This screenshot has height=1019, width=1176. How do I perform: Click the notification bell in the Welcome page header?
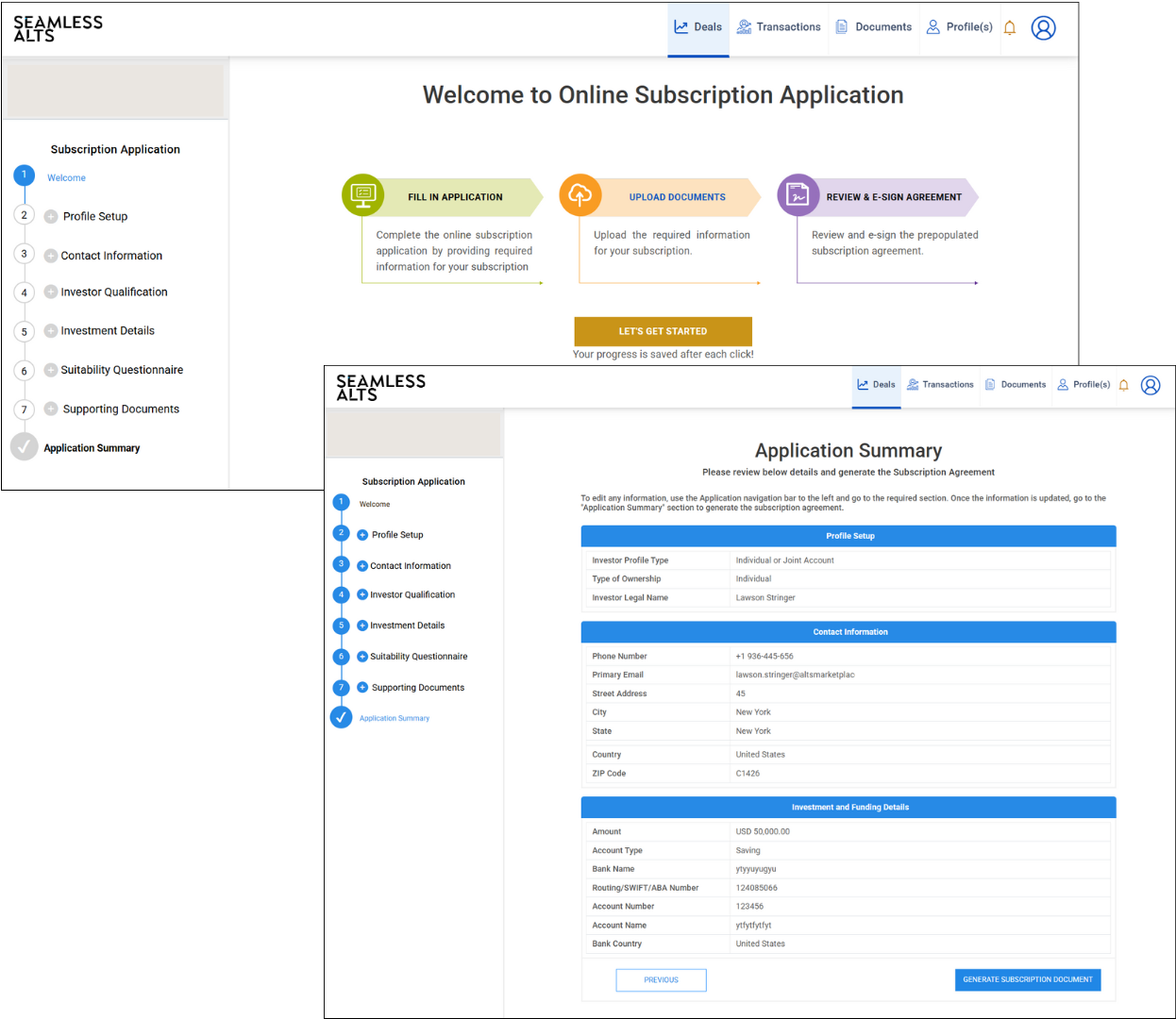click(x=1010, y=27)
